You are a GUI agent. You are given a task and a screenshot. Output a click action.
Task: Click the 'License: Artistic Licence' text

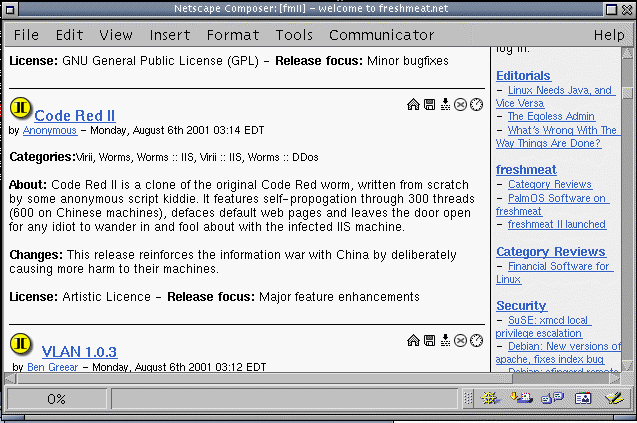click(x=80, y=297)
